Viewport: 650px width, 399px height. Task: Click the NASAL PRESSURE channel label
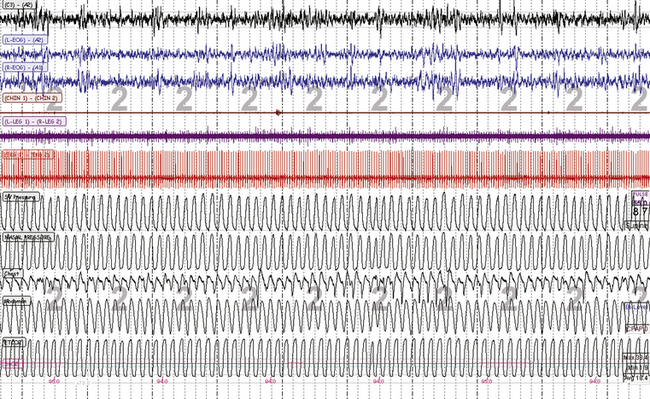[x=29, y=237]
